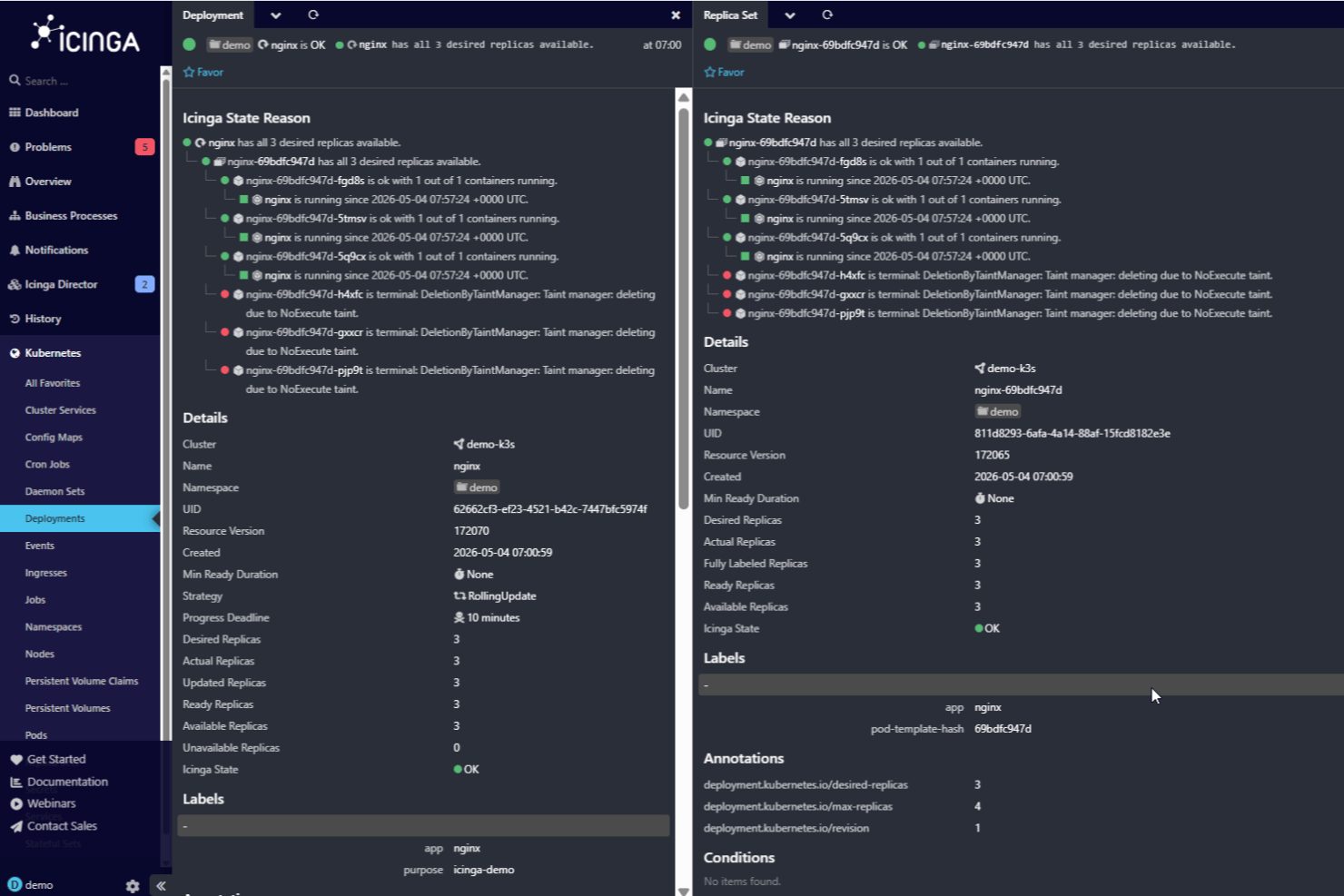
Task: Favor the nginx-69bdfc947d replica set
Action: (724, 72)
